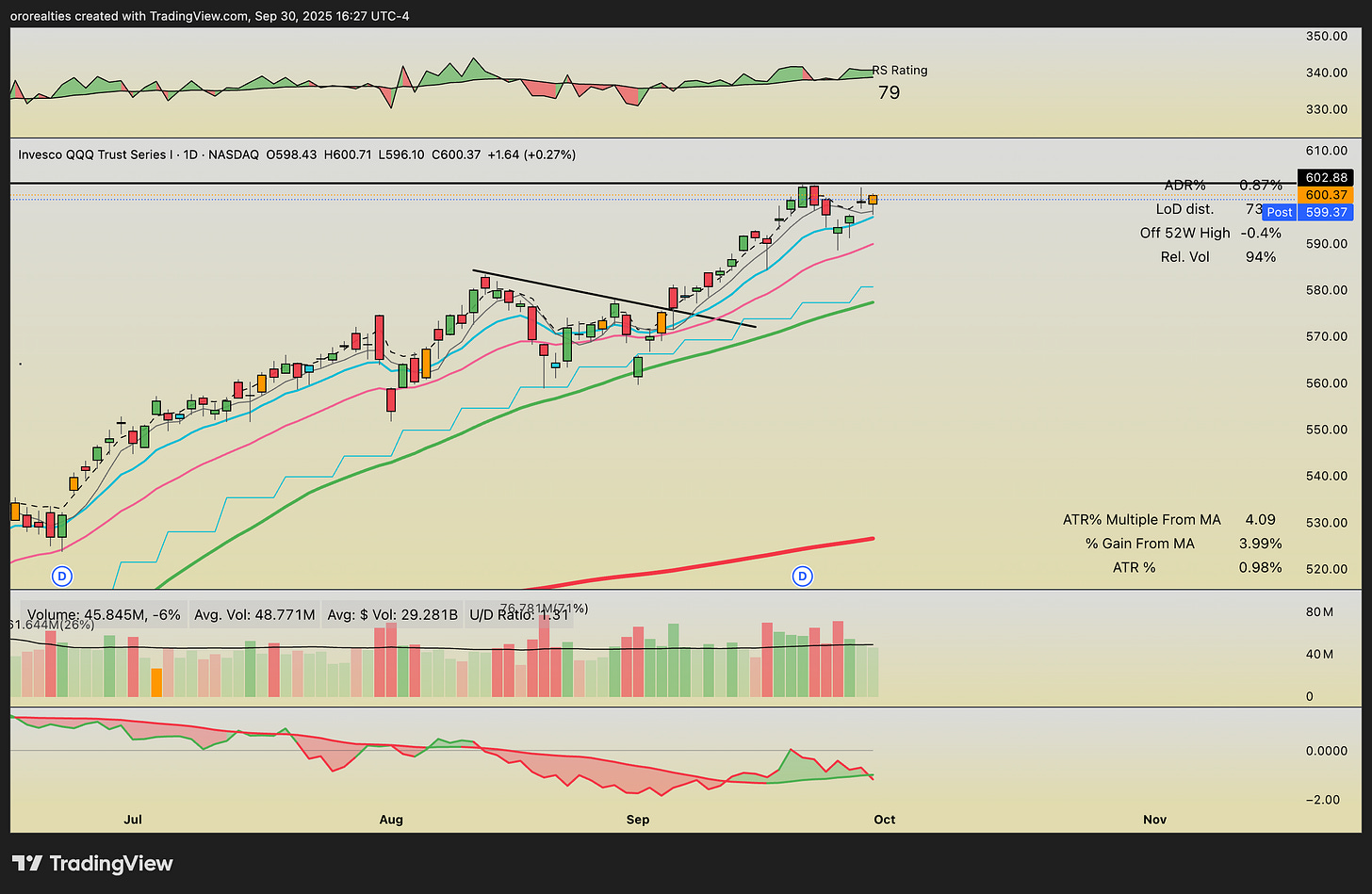1372x894 pixels.
Task: Click the 80M volume axis label
Action: click(1319, 611)
